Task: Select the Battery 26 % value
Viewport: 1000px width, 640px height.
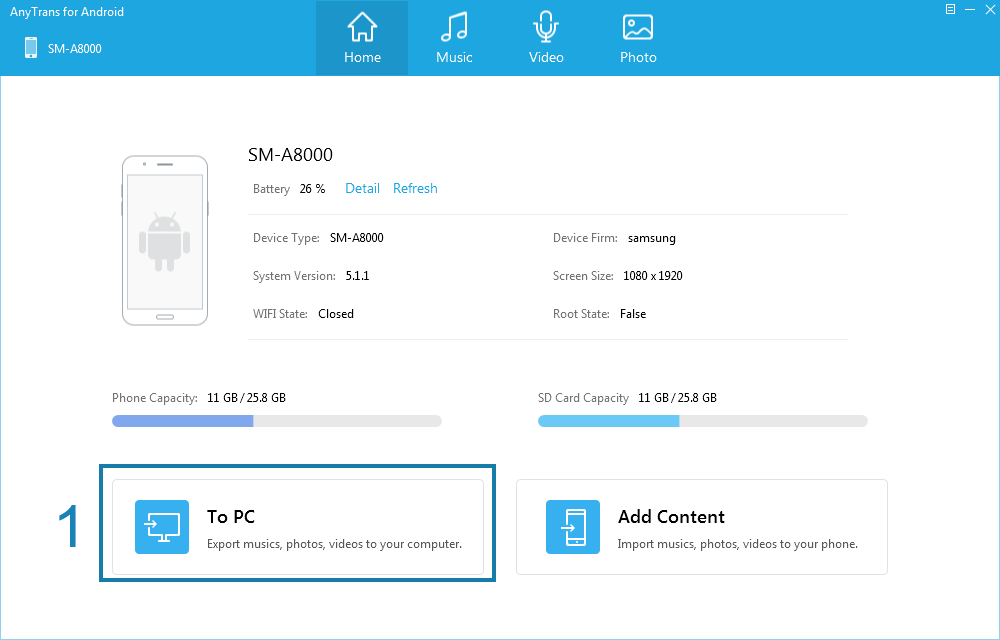Action: click(312, 189)
